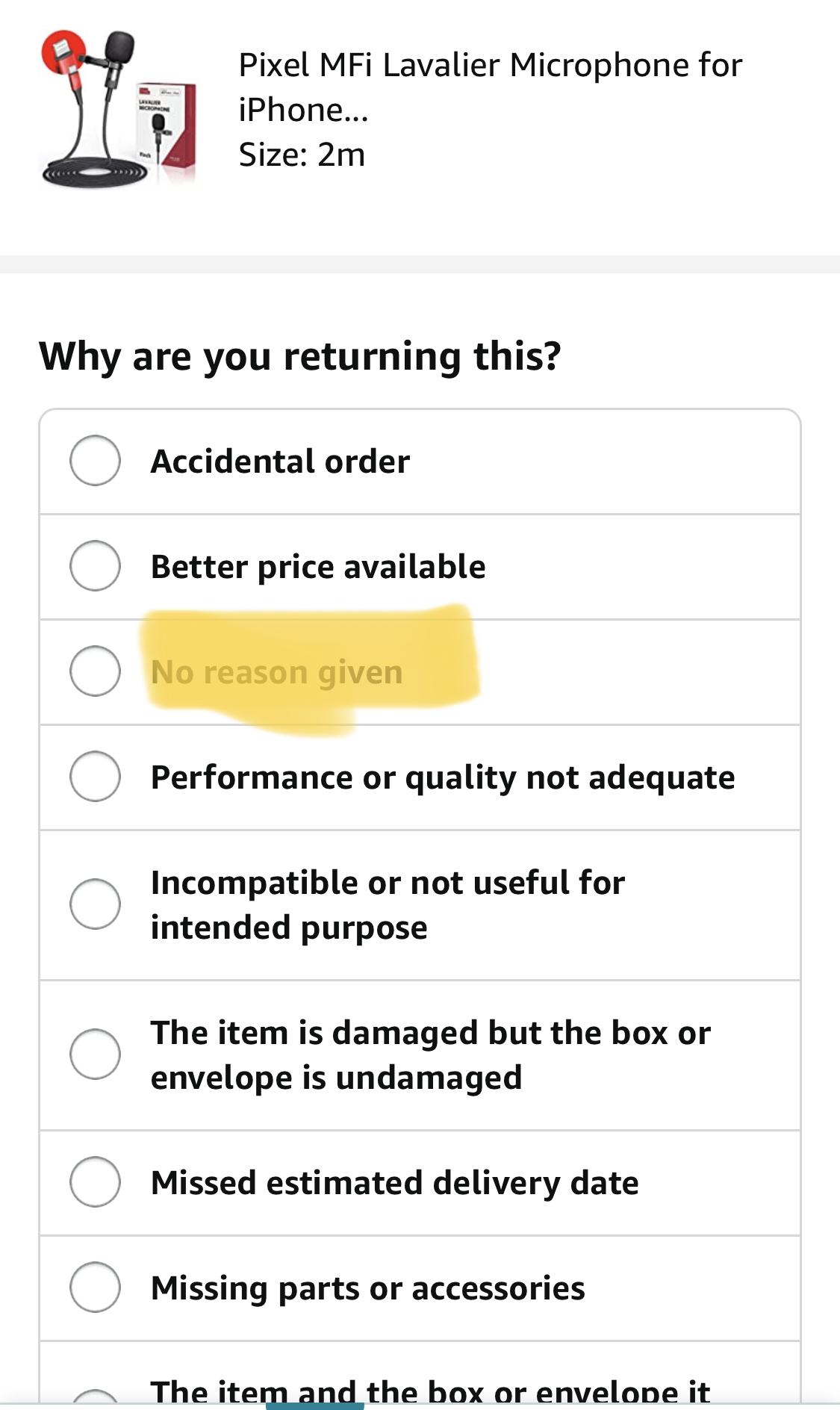Image resolution: width=840 pixels, height=1410 pixels.
Task: Pick Incompatible or not useful radio button
Action: click(95, 904)
